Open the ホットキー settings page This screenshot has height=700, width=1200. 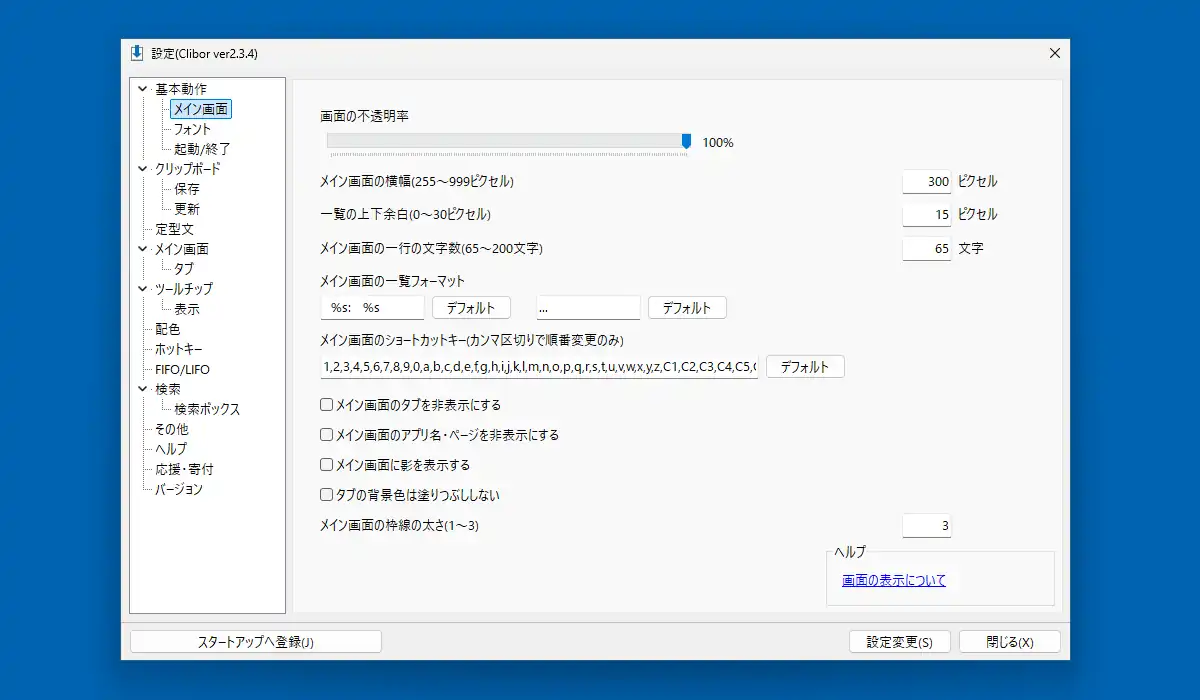[x=178, y=349]
